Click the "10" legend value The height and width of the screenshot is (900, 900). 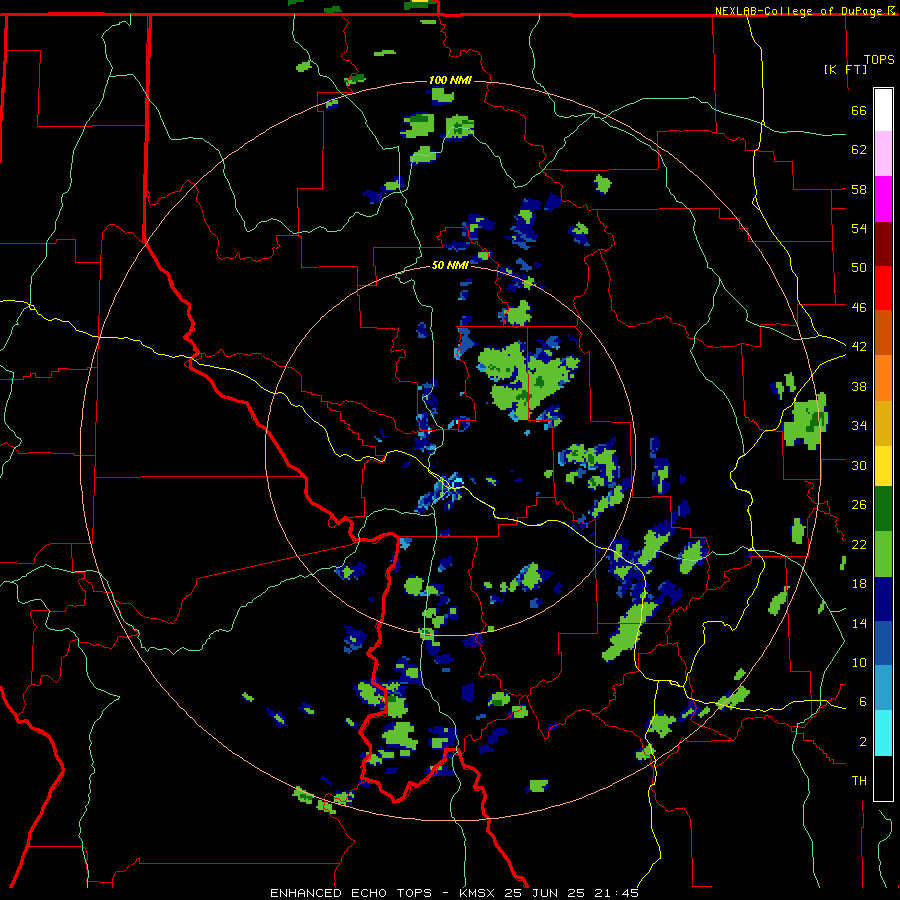tap(859, 663)
